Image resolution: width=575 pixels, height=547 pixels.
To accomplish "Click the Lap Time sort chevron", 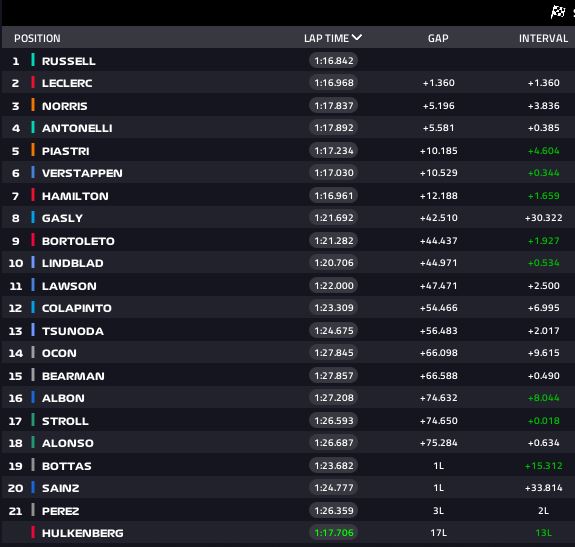I will [x=357, y=37].
